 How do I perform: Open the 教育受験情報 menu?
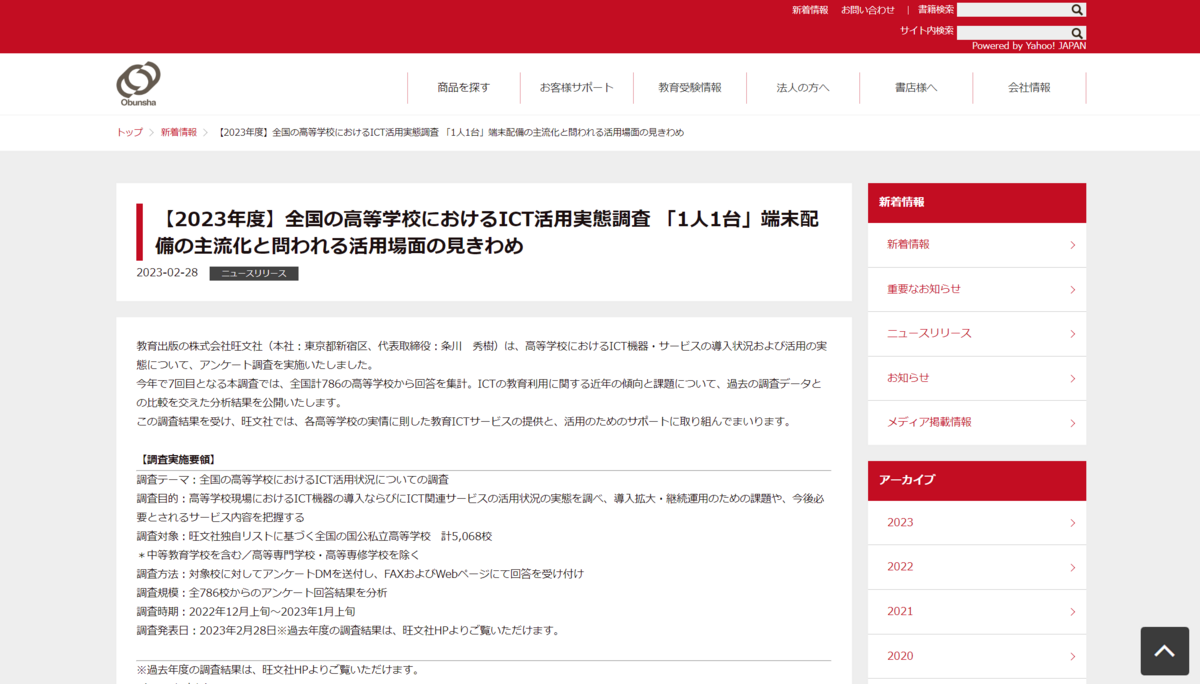tap(690, 88)
